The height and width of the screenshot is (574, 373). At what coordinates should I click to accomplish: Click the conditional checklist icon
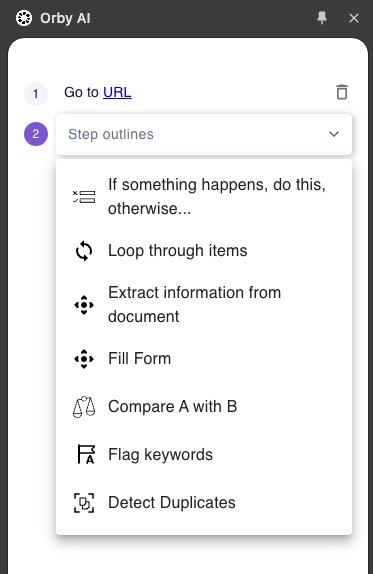pyautogui.click(x=84, y=197)
